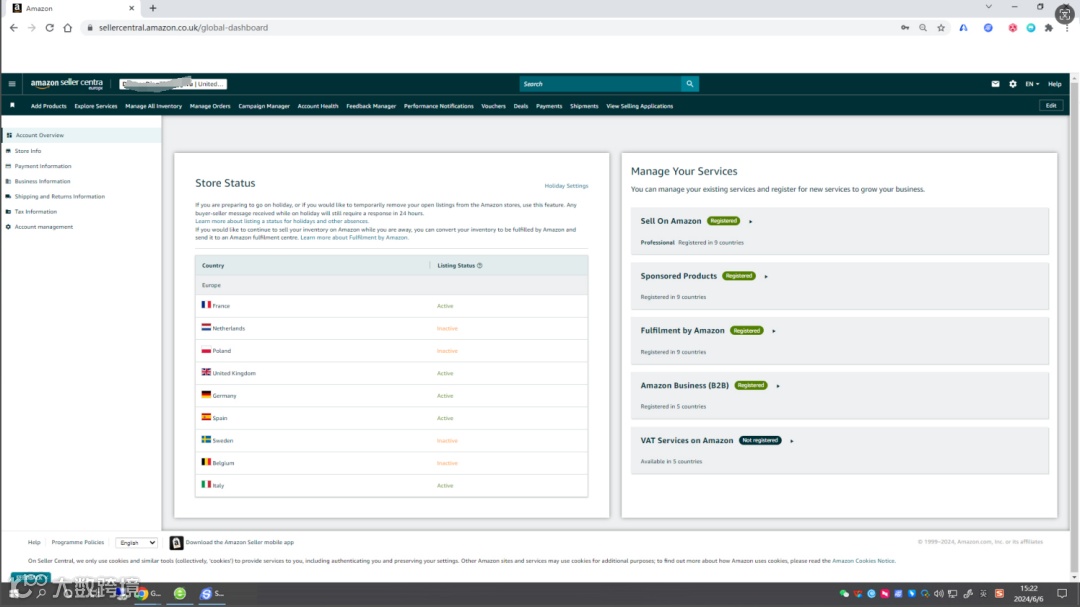Click the France Active status

click(x=445, y=306)
